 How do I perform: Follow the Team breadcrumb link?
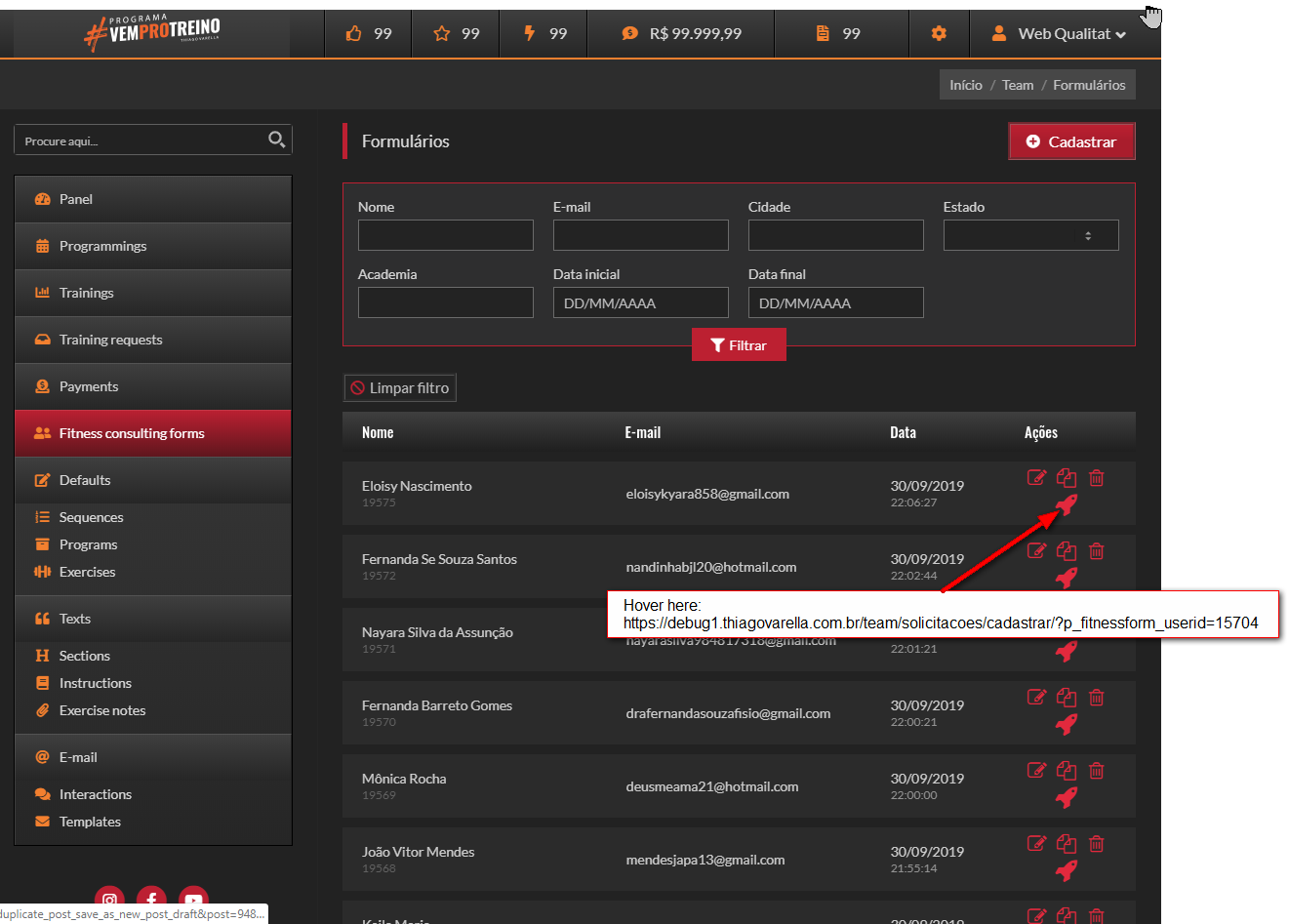[1018, 85]
